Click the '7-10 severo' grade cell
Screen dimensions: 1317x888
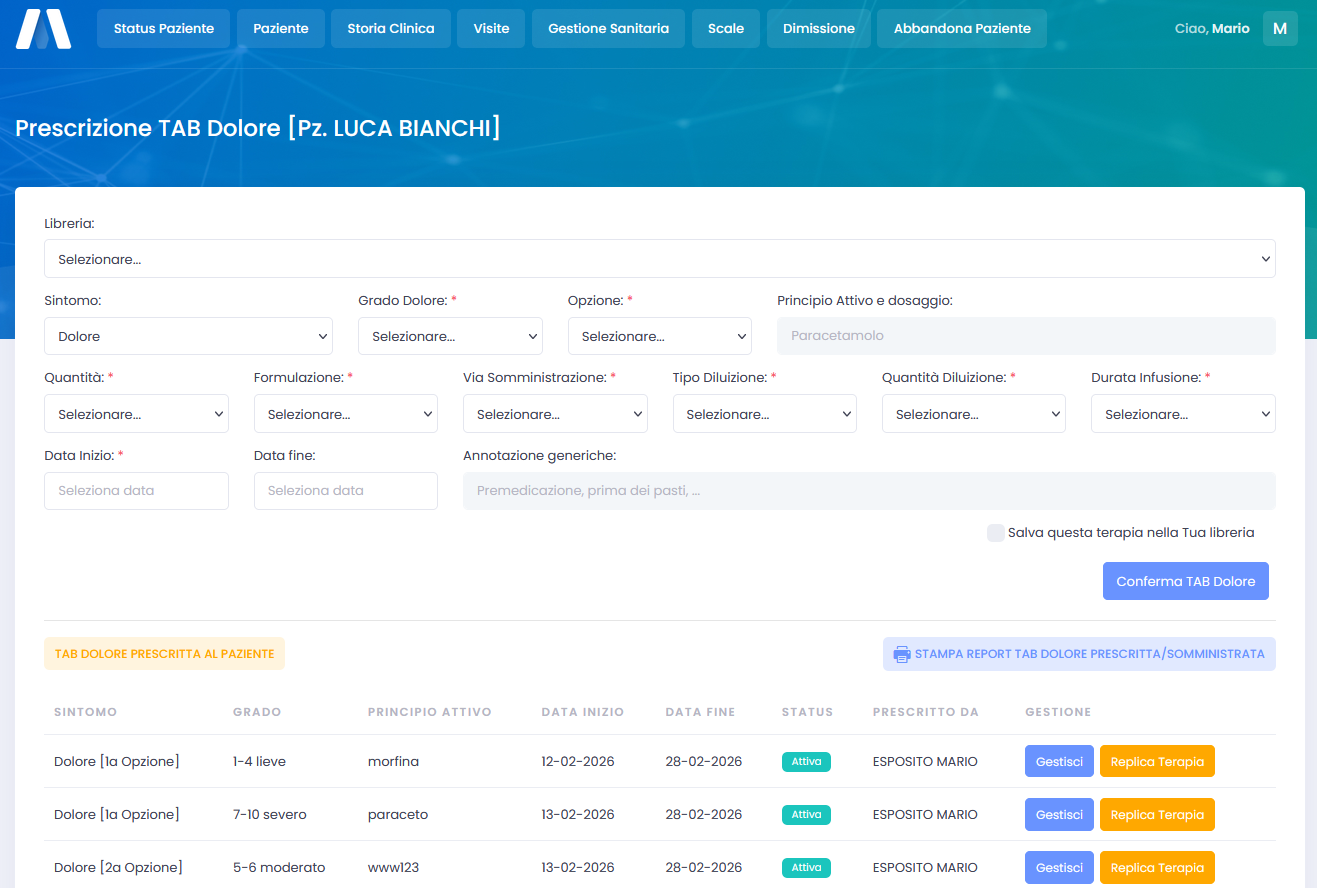coord(270,815)
